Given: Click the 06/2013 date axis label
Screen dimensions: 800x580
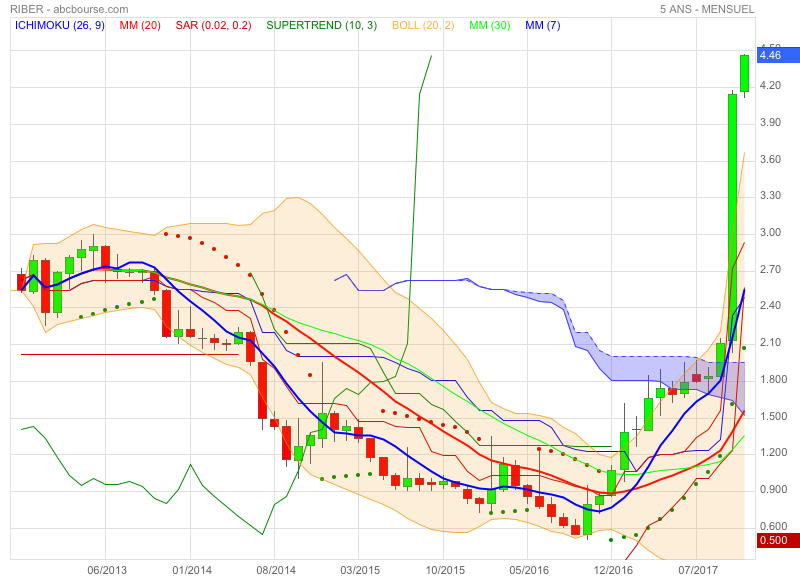Looking at the screenshot, I should pyautogui.click(x=107, y=570).
